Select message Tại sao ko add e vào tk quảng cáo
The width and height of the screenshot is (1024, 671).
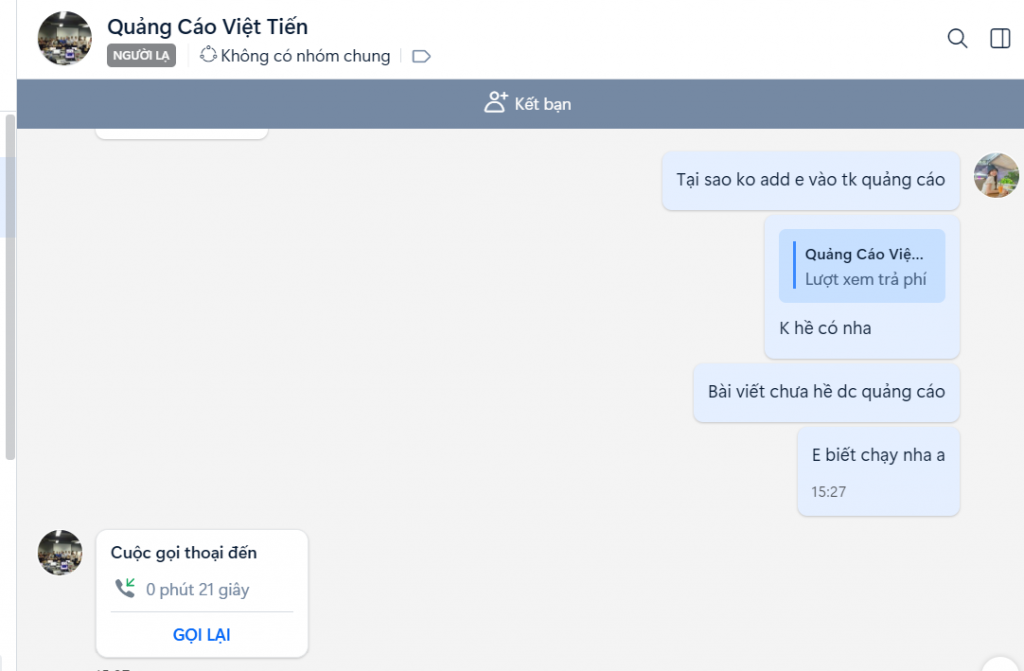coord(810,180)
